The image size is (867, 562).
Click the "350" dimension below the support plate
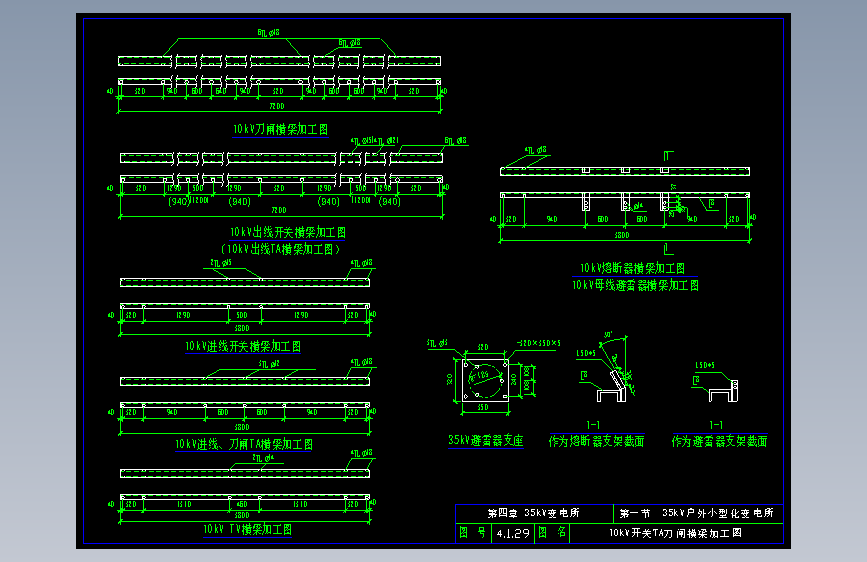[x=483, y=407]
